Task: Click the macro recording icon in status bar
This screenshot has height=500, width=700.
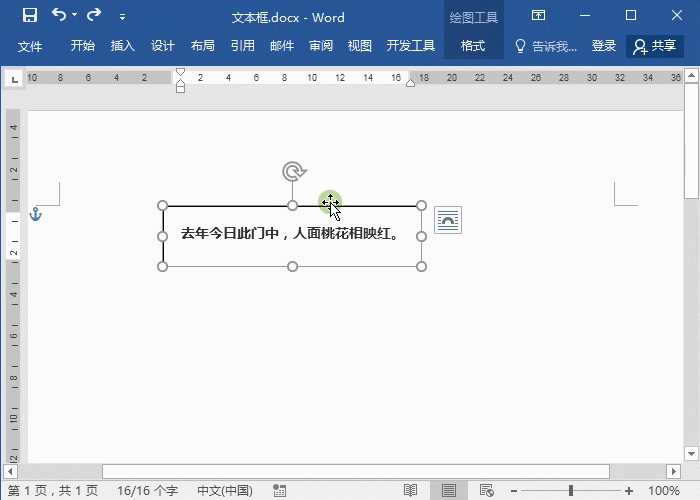Action: [279, 491]
